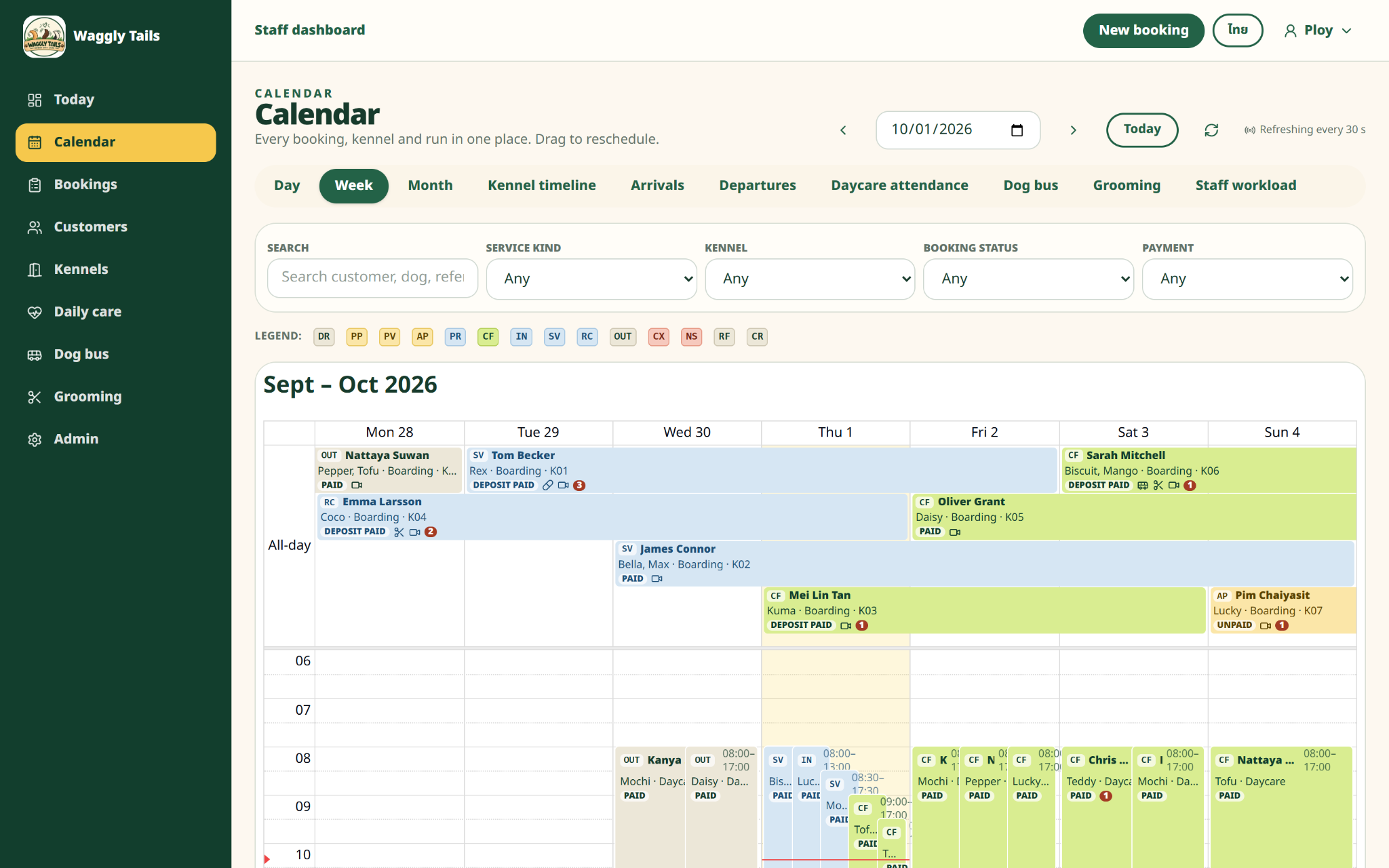This screenshot has width=1389, height=868.
Task: Open the Today sidebar item
Action: point(115,100)
